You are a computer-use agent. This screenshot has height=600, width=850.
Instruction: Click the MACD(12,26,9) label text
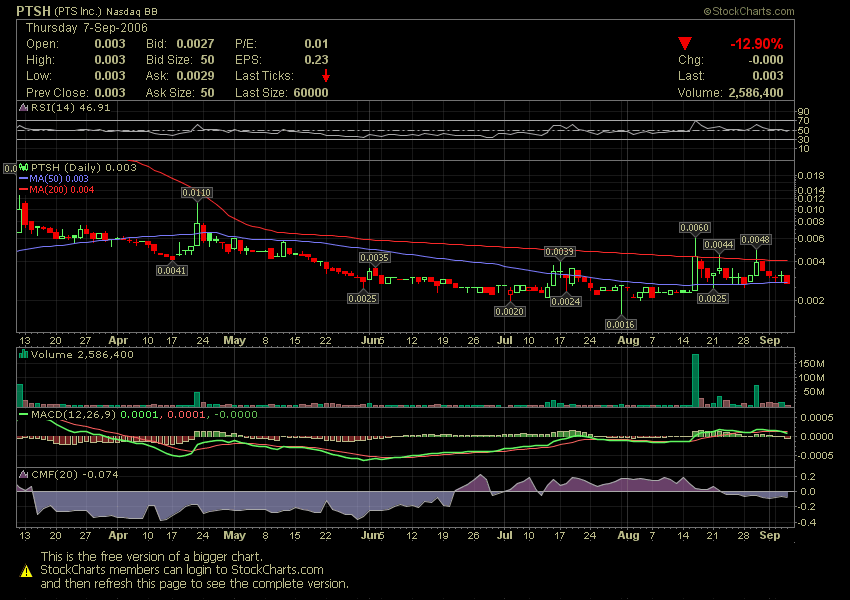[73, 414]
